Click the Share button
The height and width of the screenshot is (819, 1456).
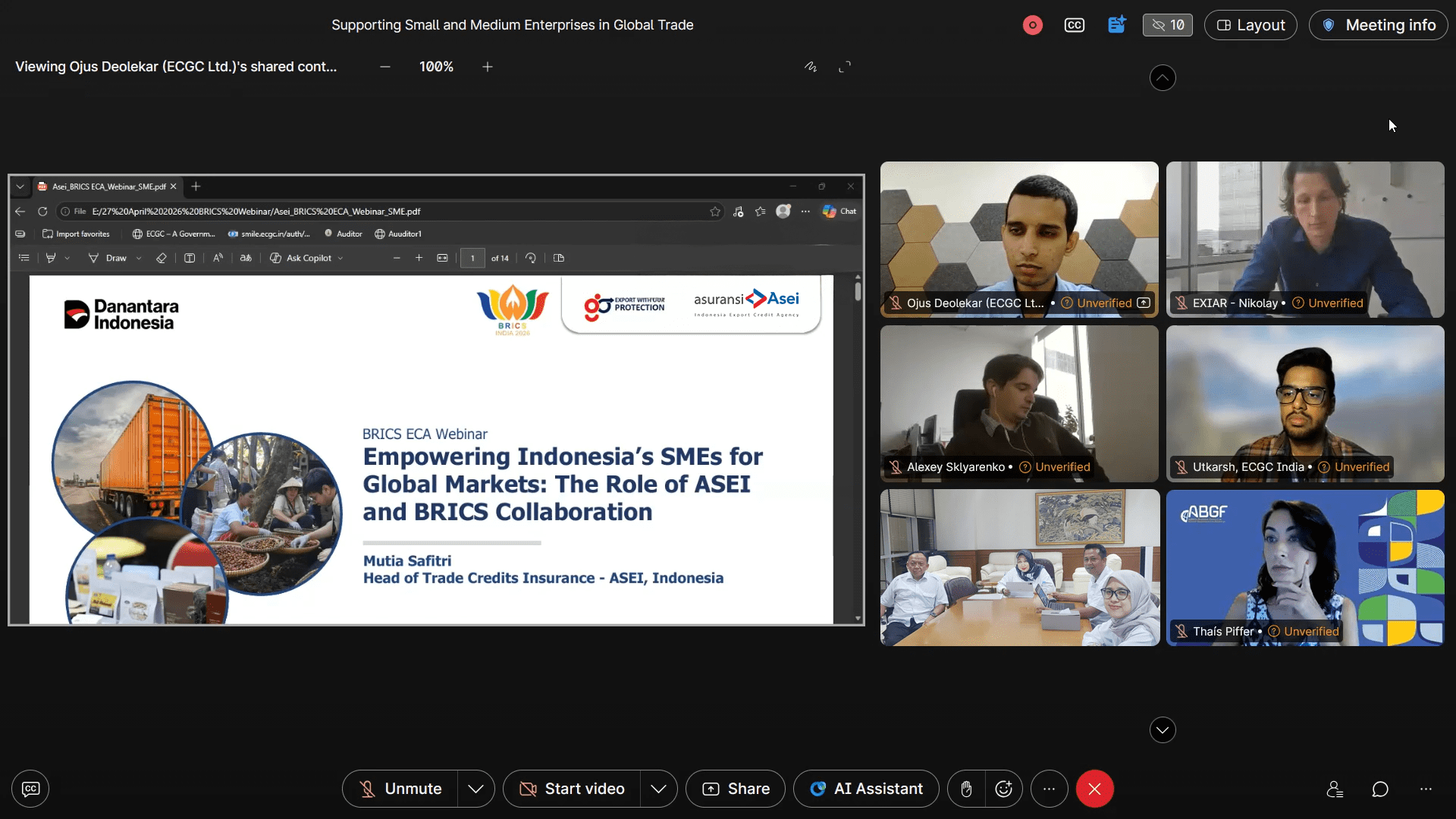point(736,789)
